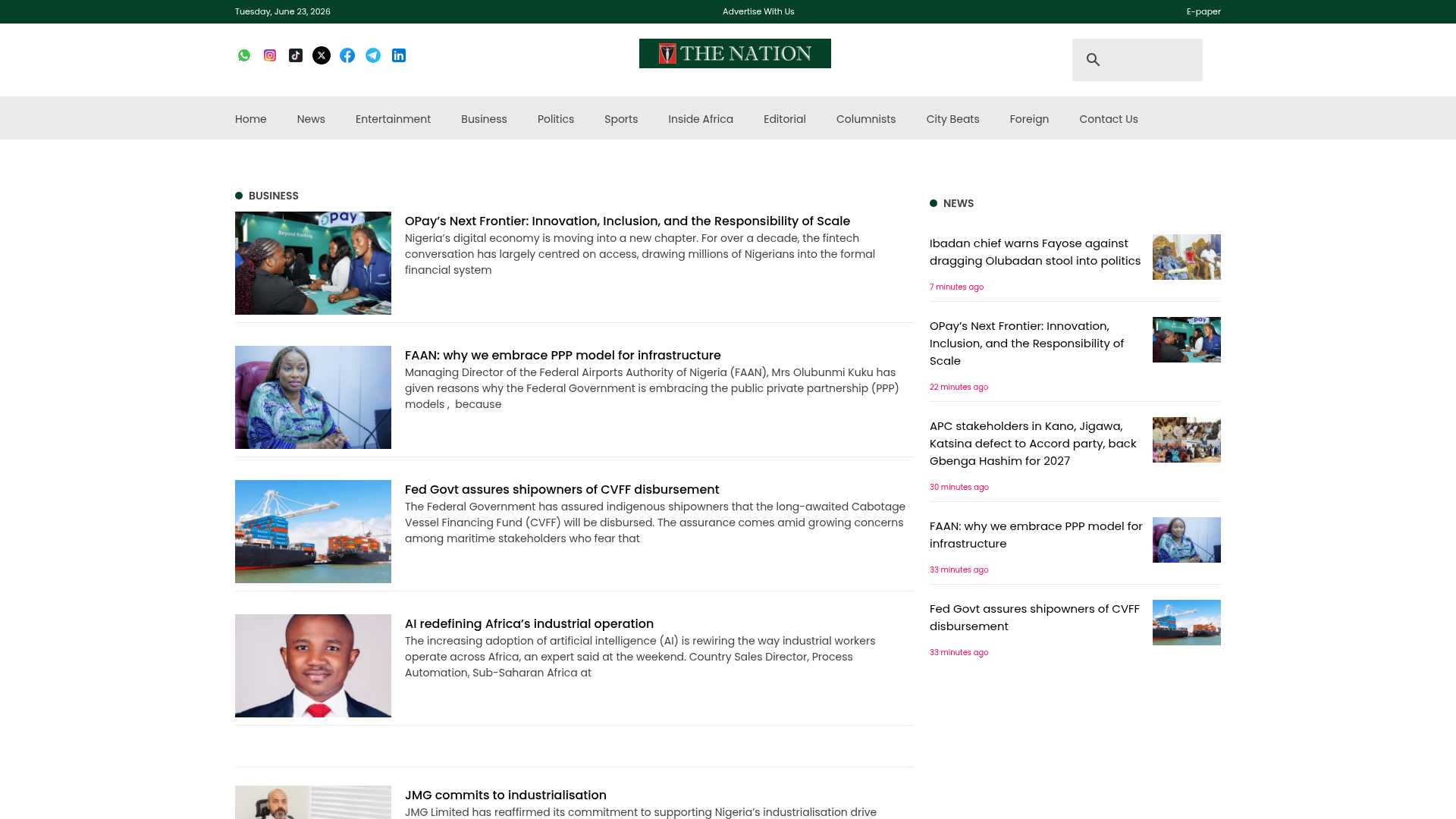Click the excerpt starting "The Federal Government has assured"
Image resolution: width=1456 pixels, height=819 pixels.
point(655,522)
